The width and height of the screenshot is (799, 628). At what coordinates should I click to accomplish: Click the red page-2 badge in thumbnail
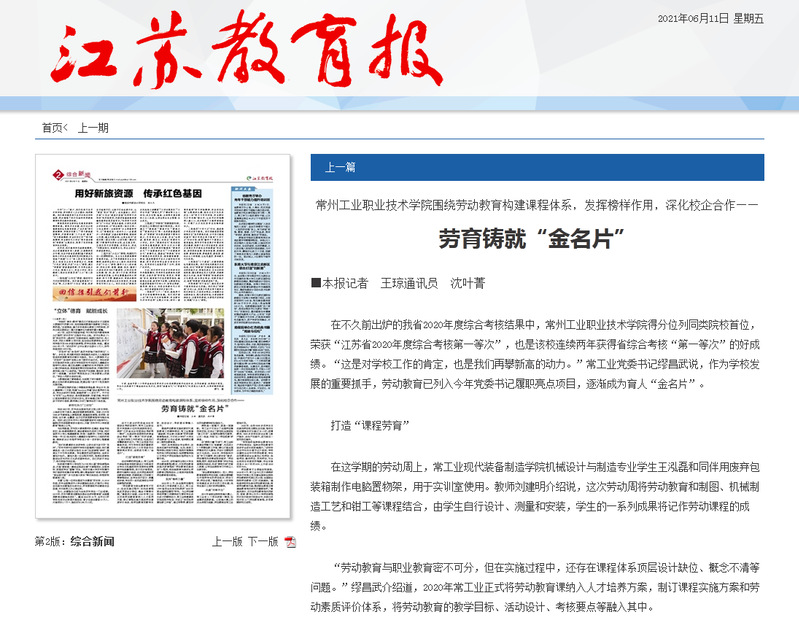click(x=57, y=175)
